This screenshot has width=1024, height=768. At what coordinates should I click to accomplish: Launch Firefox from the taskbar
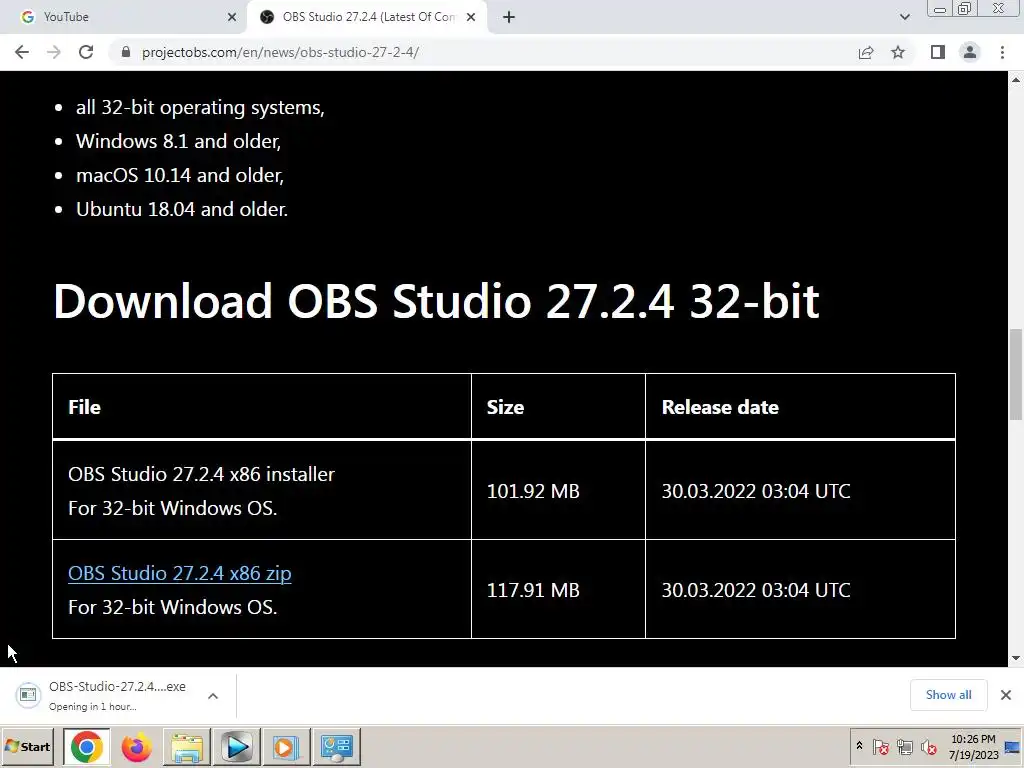click(136, 746)
